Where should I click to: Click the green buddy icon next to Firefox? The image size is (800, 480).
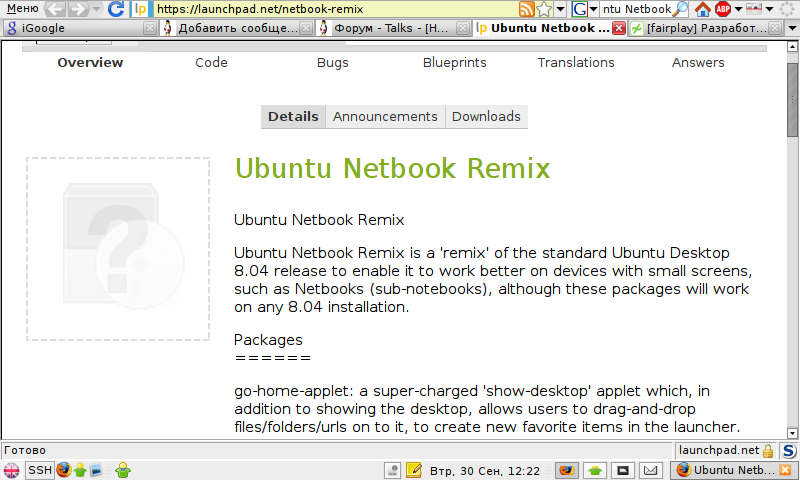click(x=80, y=470)
